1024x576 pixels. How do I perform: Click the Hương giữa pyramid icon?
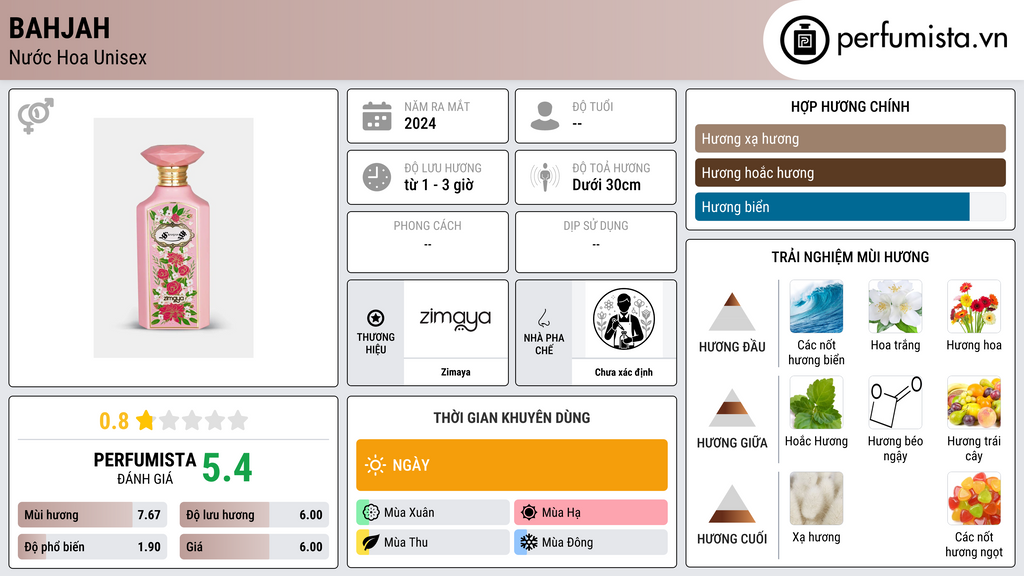pyautogui.click(x=732, y=408)
